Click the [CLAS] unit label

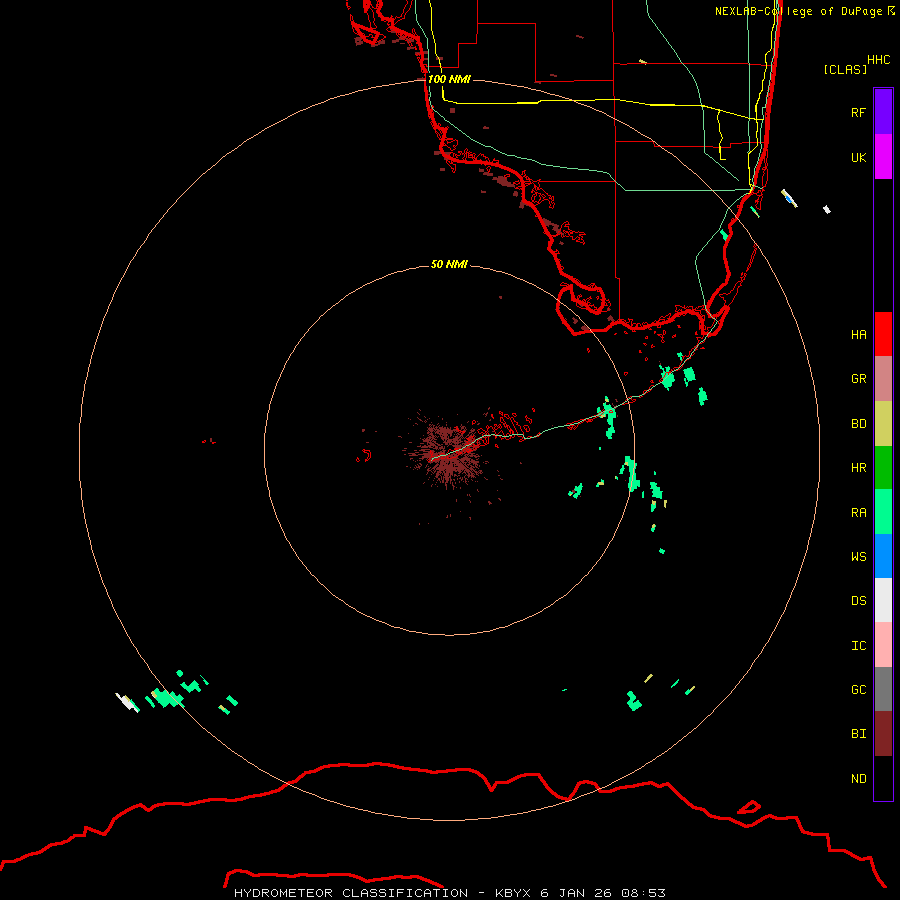coord(845,69)
